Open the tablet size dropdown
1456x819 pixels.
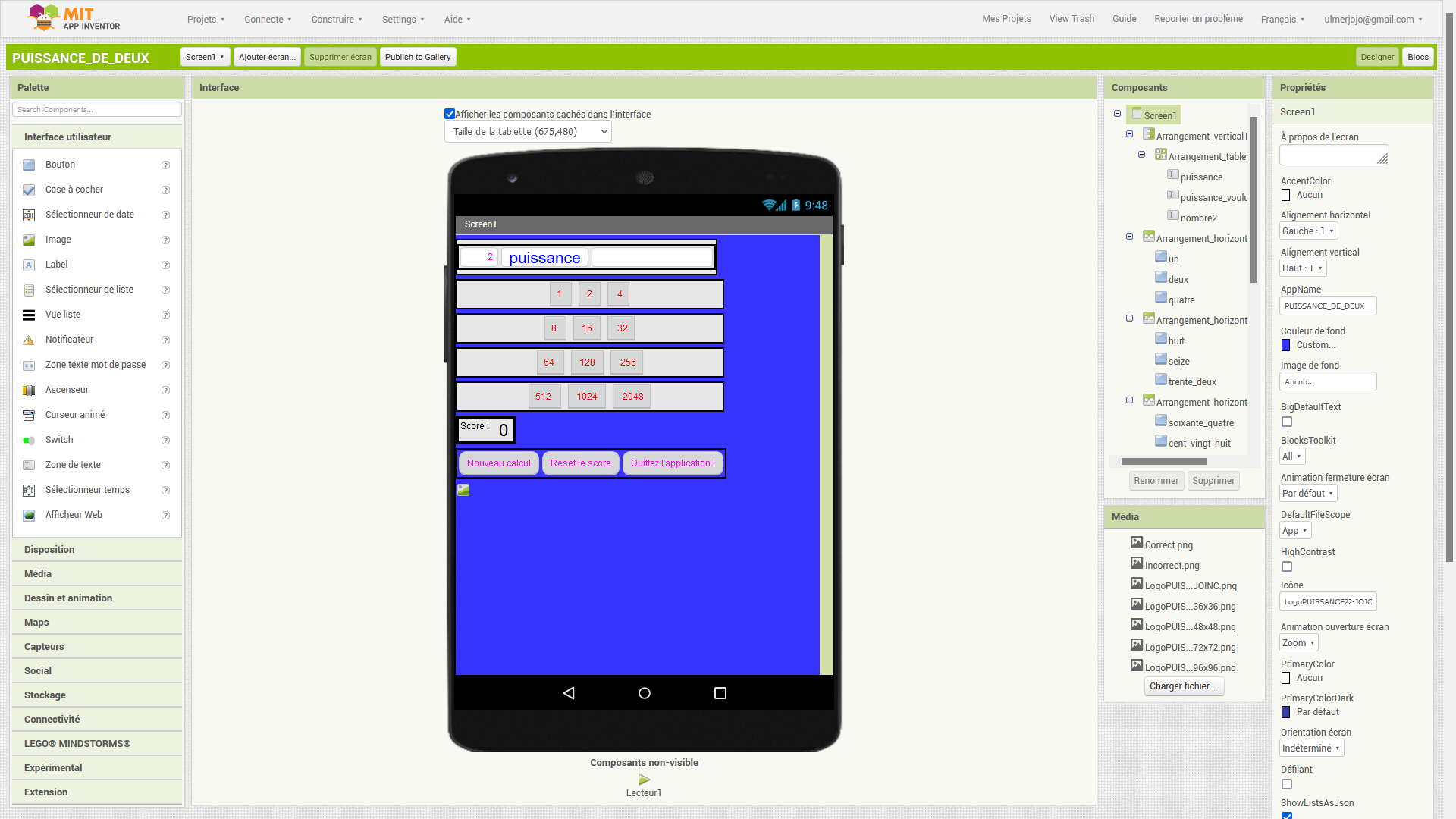528,132
